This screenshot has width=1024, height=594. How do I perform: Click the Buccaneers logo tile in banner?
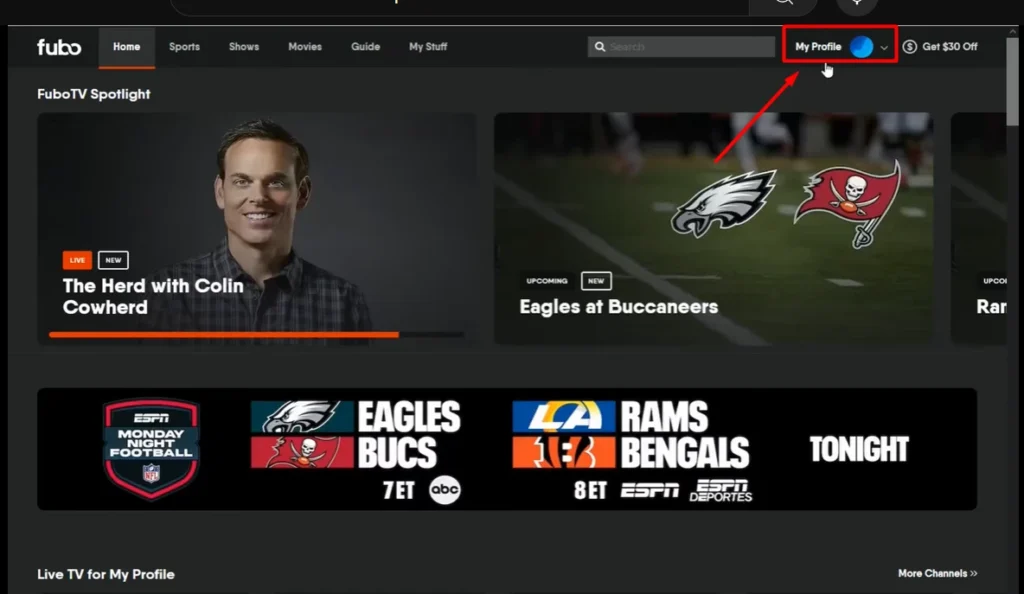pyautogui.click(x=302, y=452)
